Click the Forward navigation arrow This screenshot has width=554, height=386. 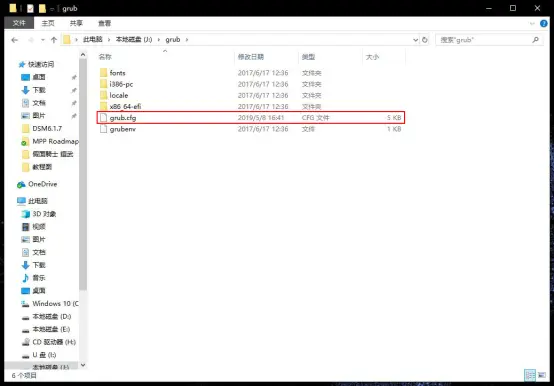click(31, 40)
